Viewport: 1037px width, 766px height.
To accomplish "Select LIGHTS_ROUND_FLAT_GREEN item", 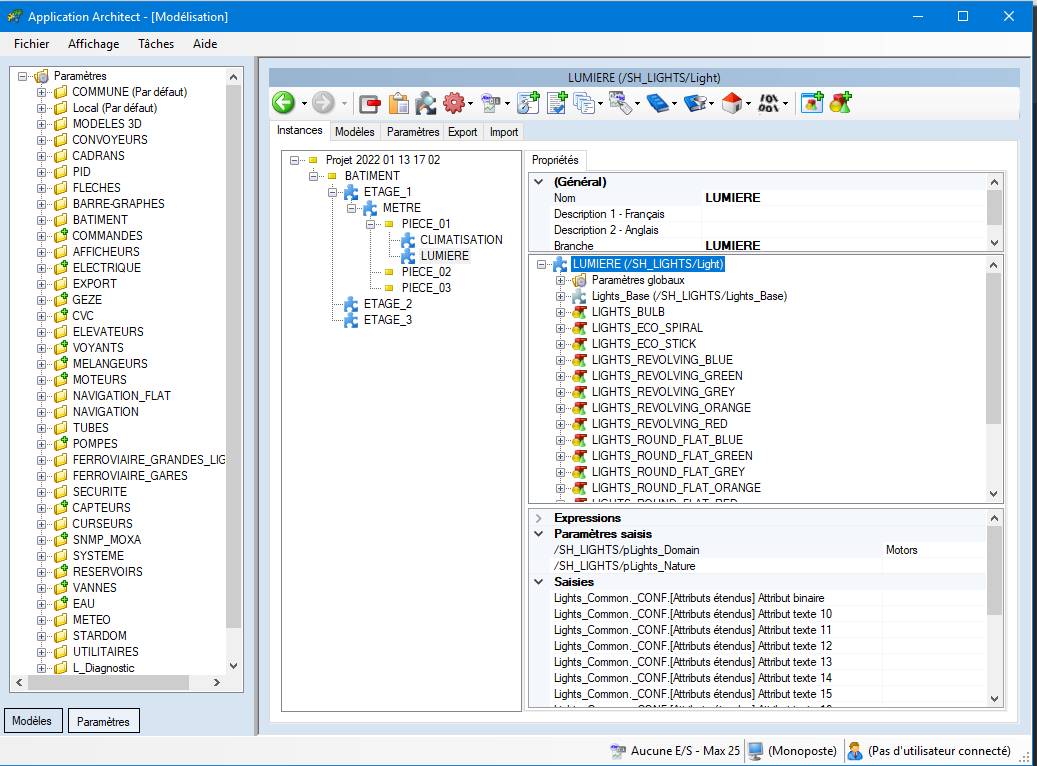I will click(672, 456).
